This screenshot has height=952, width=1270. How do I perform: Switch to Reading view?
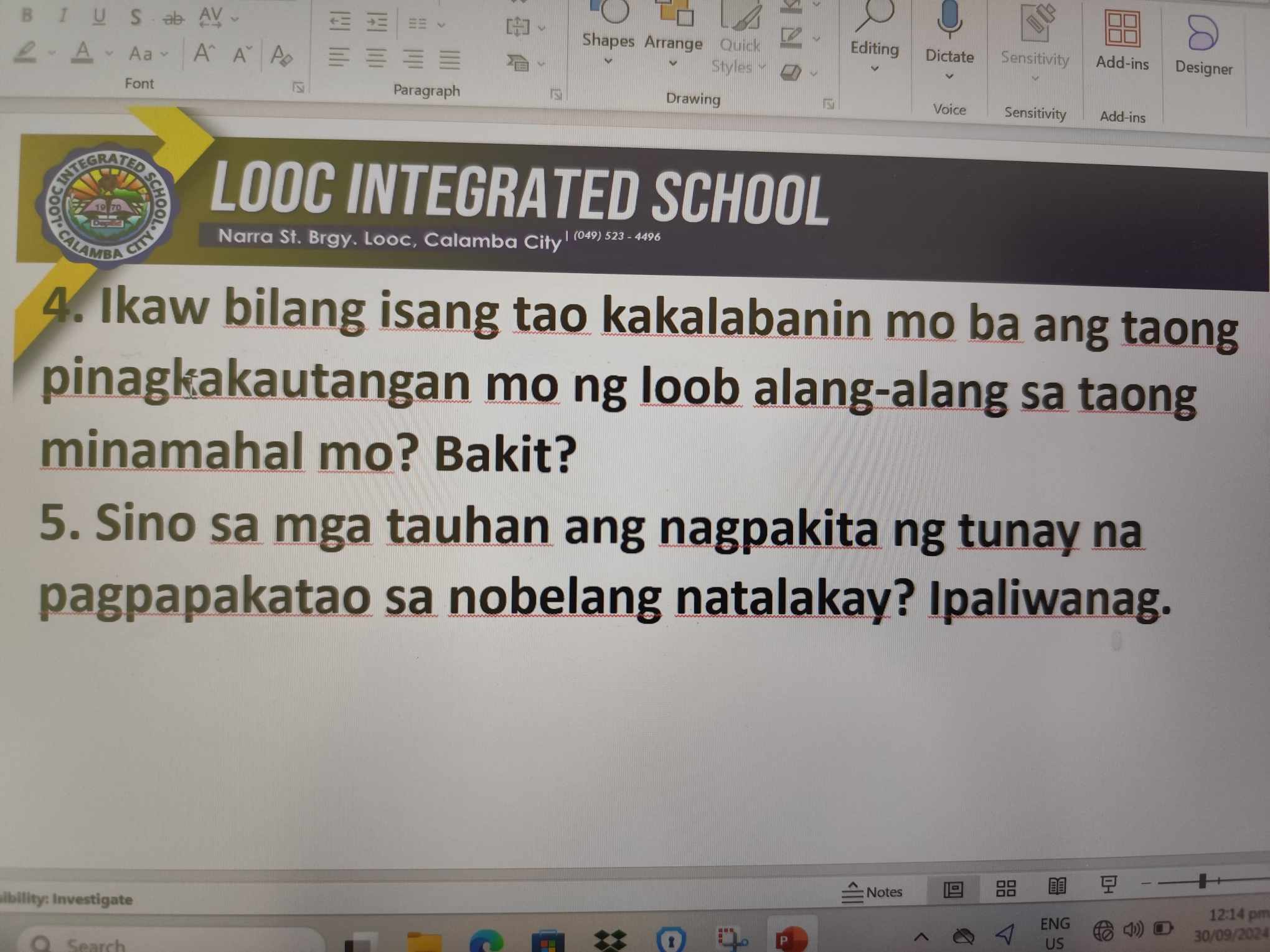(x=1057, y=886)
